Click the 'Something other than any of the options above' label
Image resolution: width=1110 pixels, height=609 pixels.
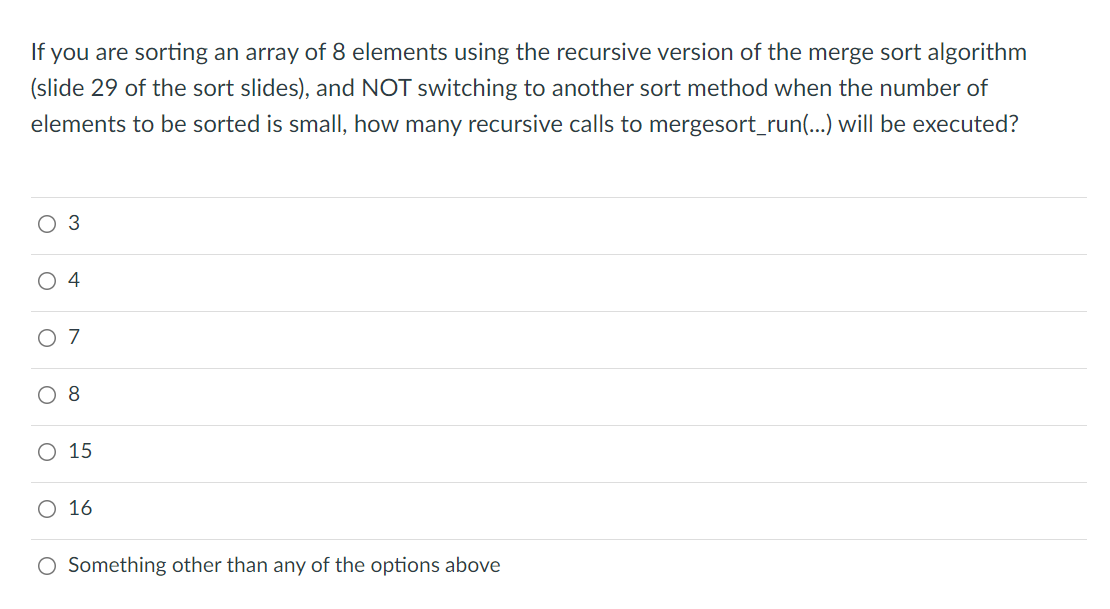pyautogui.click(x=284, y=565)
